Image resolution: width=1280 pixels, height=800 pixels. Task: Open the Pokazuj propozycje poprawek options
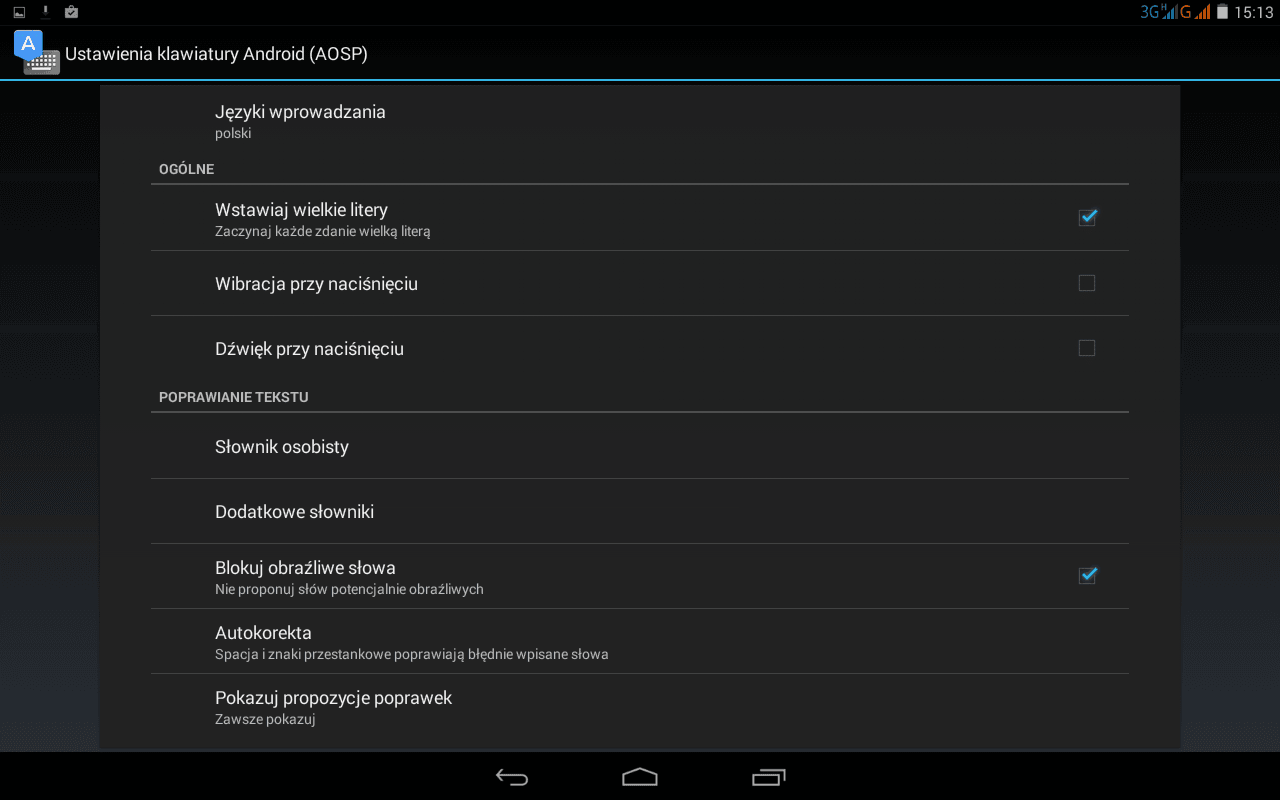pyautogui.click(x=640, y=707)
